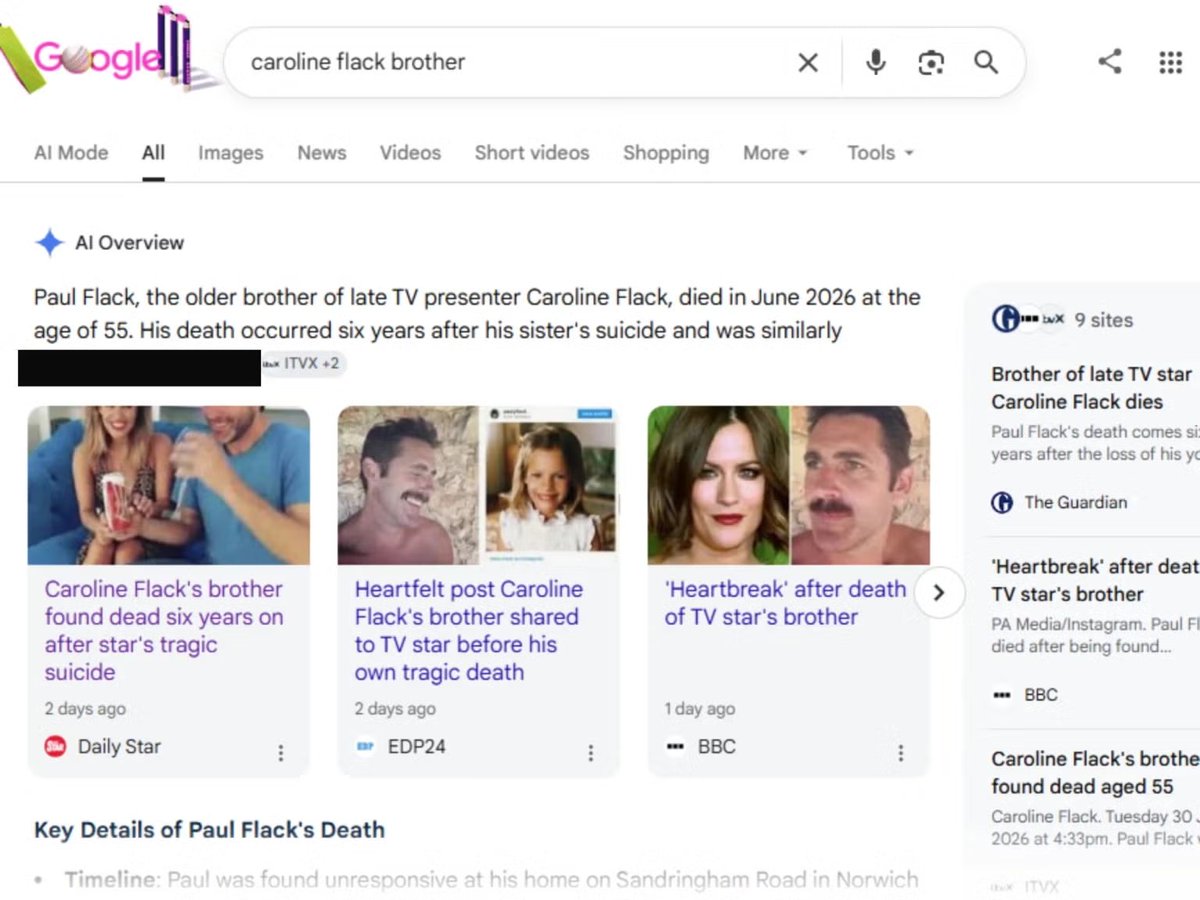Click the 'EDP24' source name
This screenshot has width=1200, height=900.
click(417, 746)
